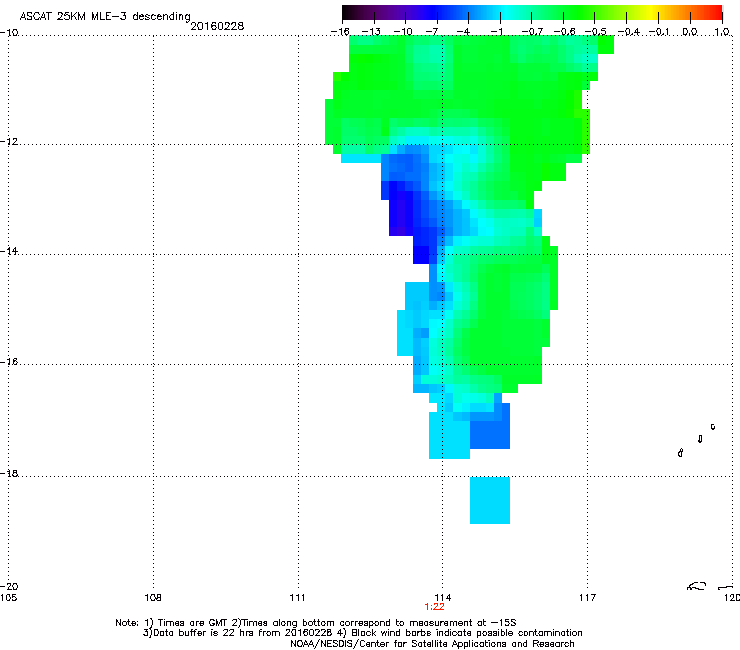Click the -13 color scale label

point(371,32)
